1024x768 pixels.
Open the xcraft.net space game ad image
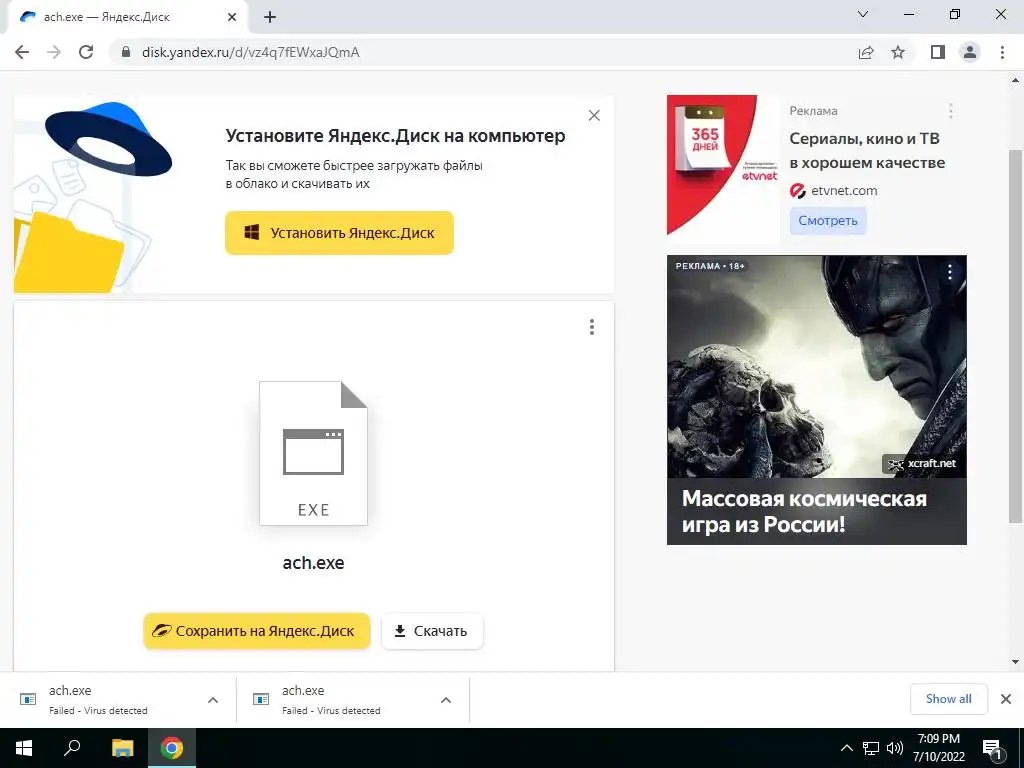point(816,367)
